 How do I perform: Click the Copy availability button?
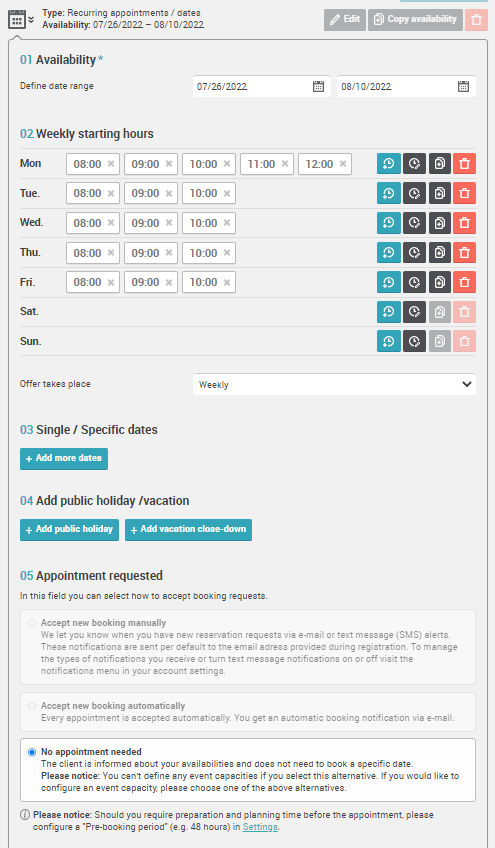415,19
